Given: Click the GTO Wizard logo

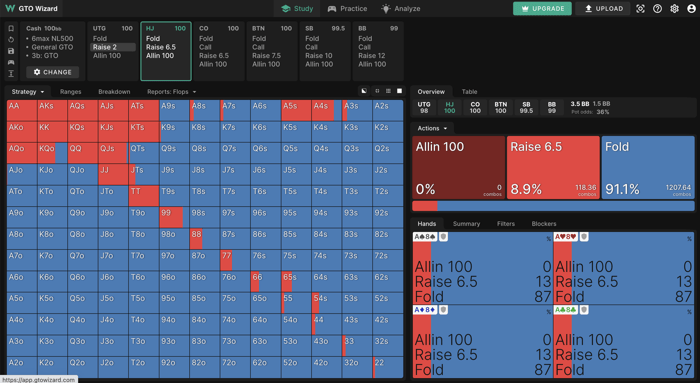Looking at the screenshot, I should 31,8.
